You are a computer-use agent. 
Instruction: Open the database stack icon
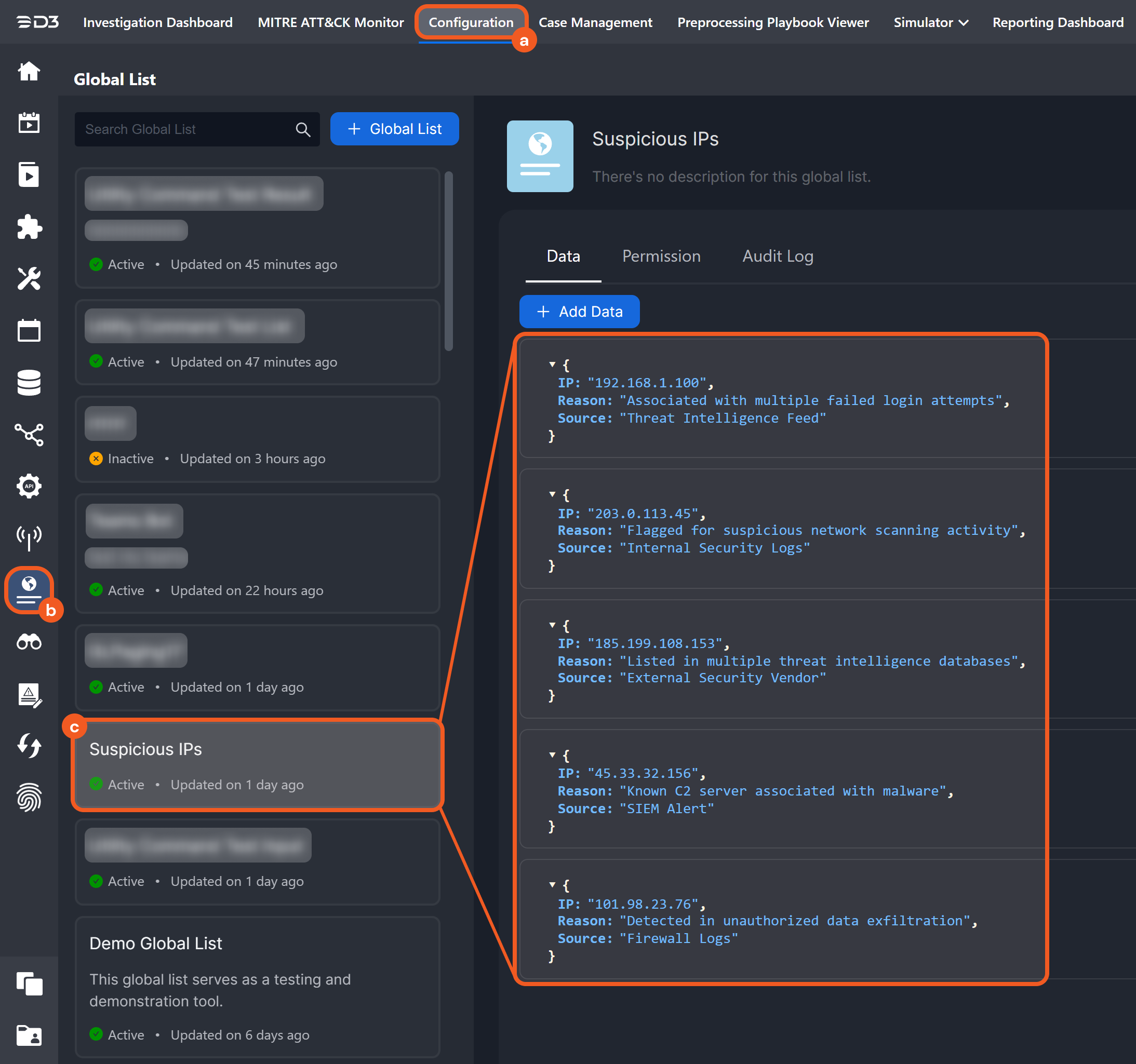[x=29, y=382]
